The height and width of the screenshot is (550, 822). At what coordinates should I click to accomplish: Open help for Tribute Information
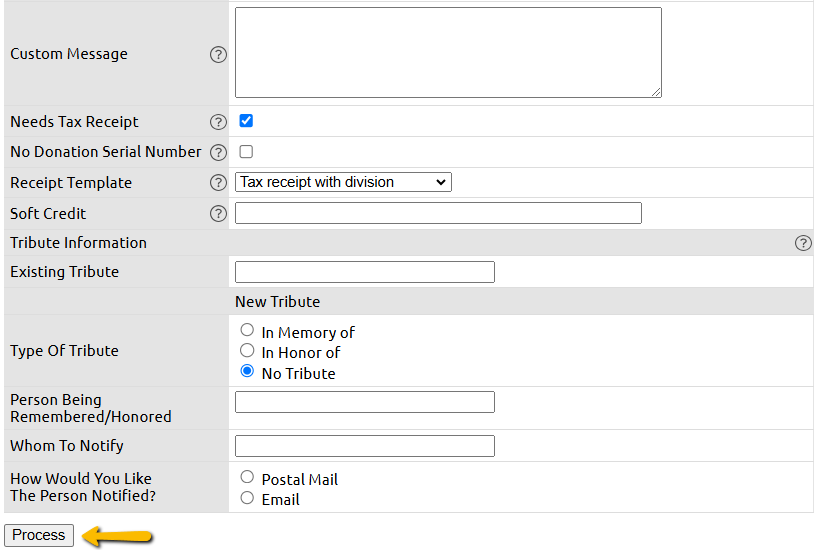click(x=803, y=243)
